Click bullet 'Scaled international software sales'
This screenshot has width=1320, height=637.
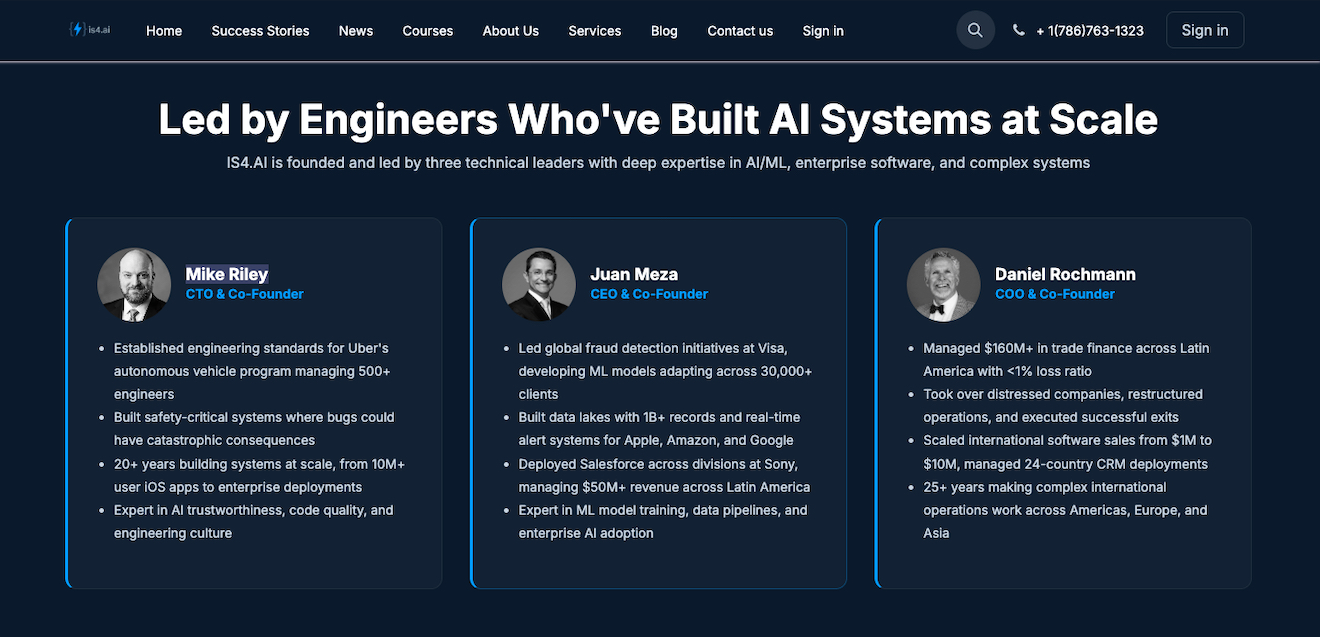pos(1067,452)
